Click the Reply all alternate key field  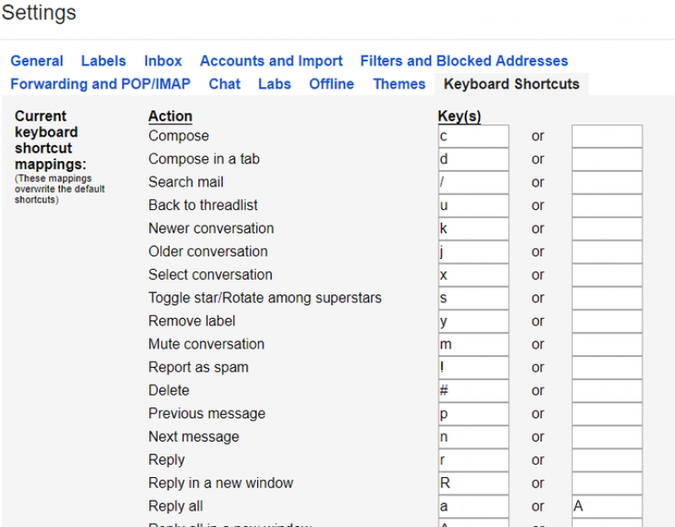click(x=607, y=507)
